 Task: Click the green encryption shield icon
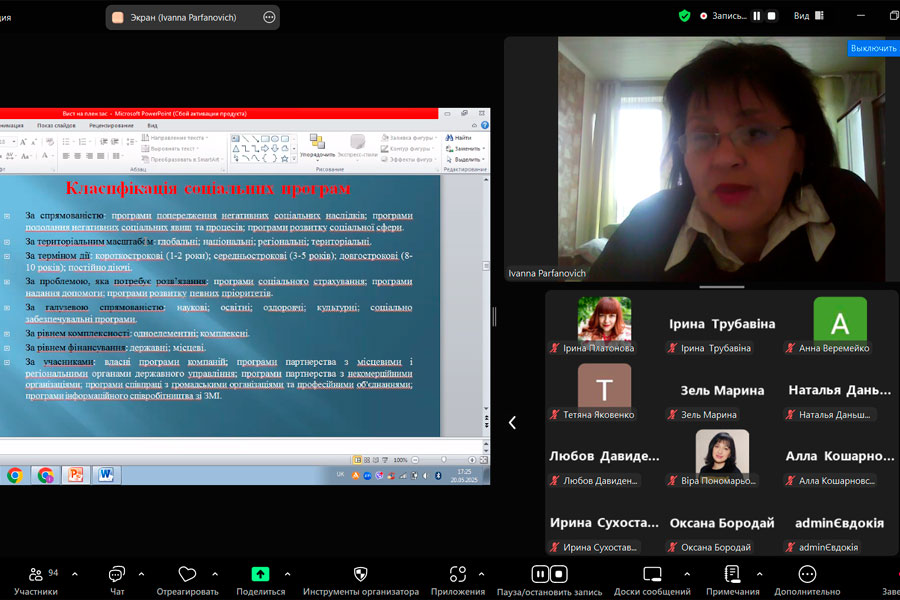click(x=684, y=16)
